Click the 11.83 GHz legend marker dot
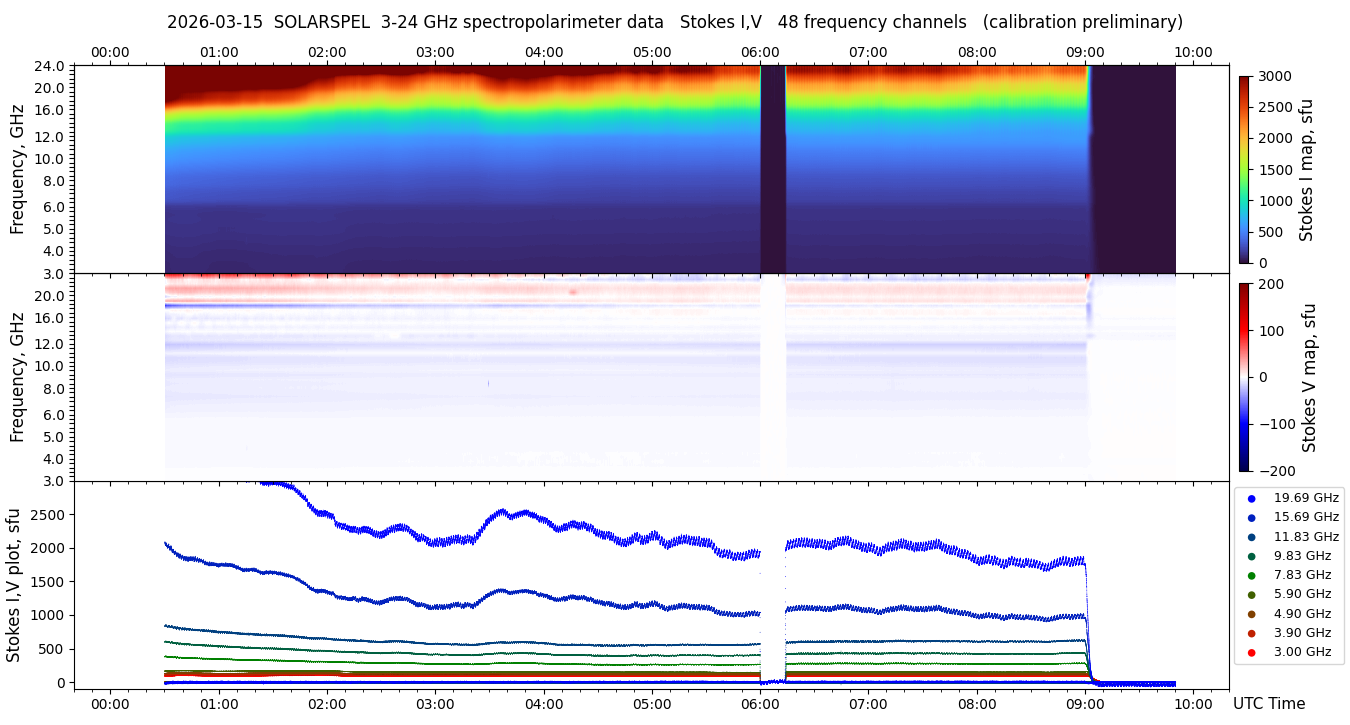The image size is (1350, 725). coord(1251,536)
